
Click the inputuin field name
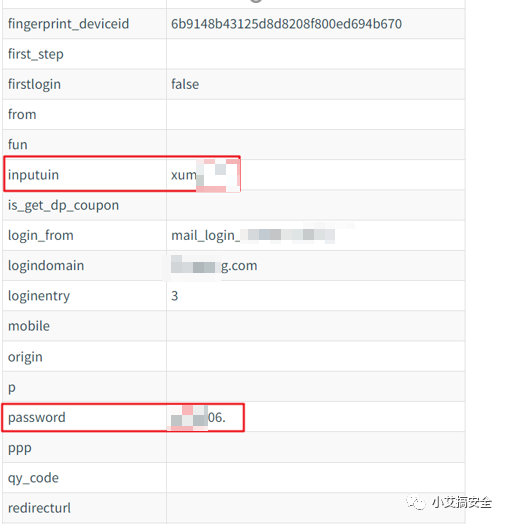33,175
